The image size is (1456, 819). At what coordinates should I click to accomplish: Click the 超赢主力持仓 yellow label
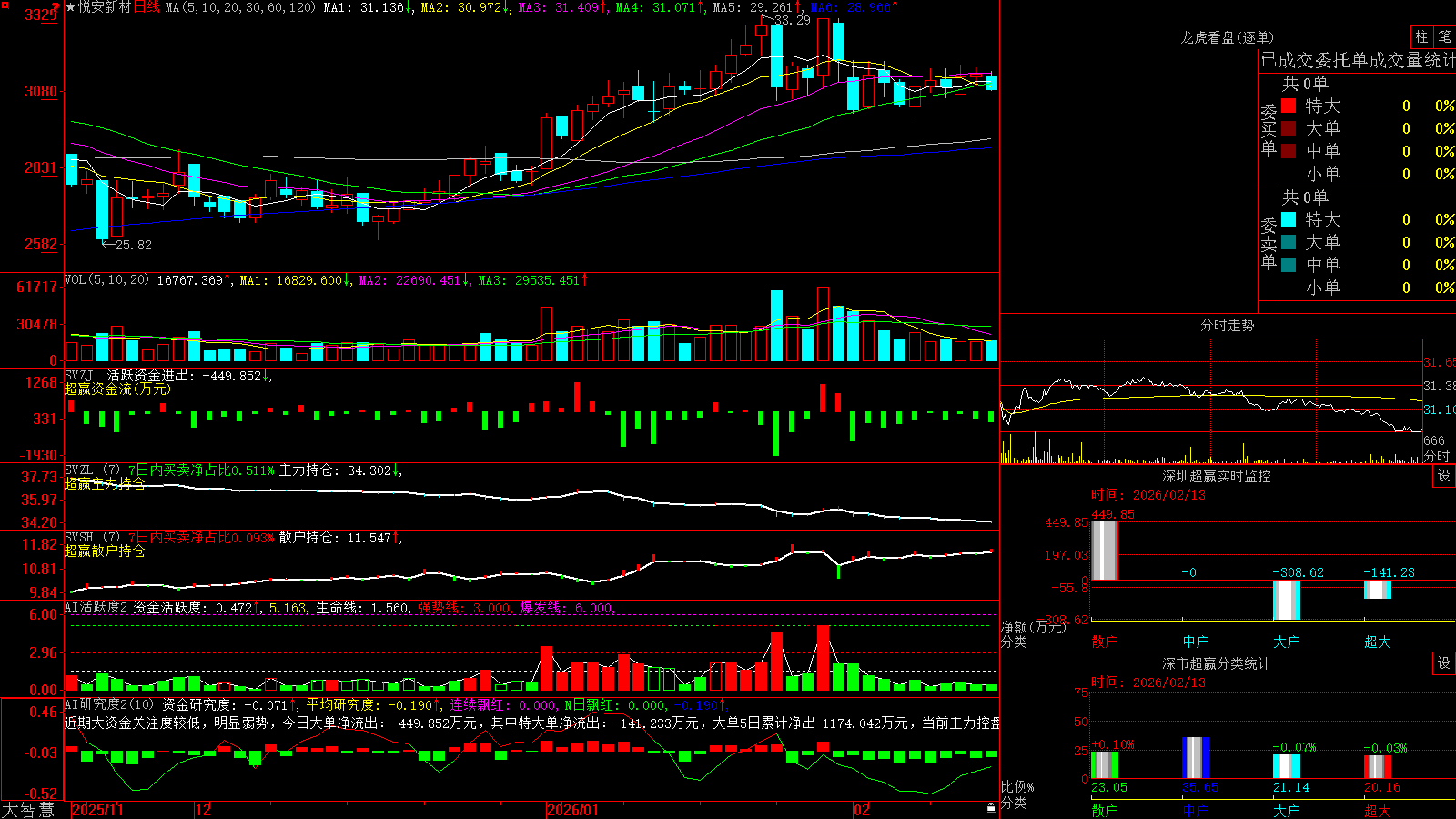click(x=105, y=483)
